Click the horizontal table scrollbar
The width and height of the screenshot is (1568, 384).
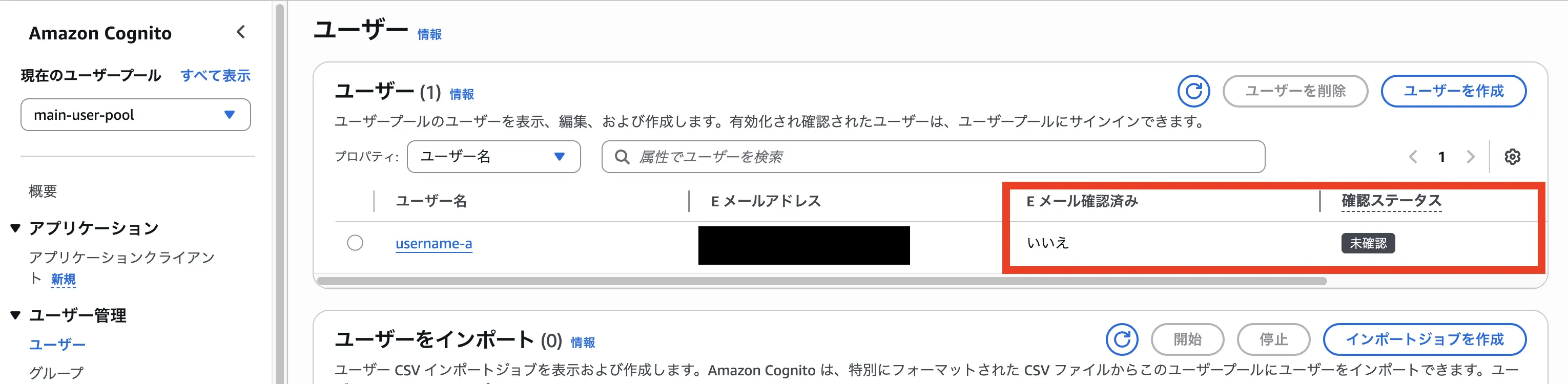click(x=822, y=281)
